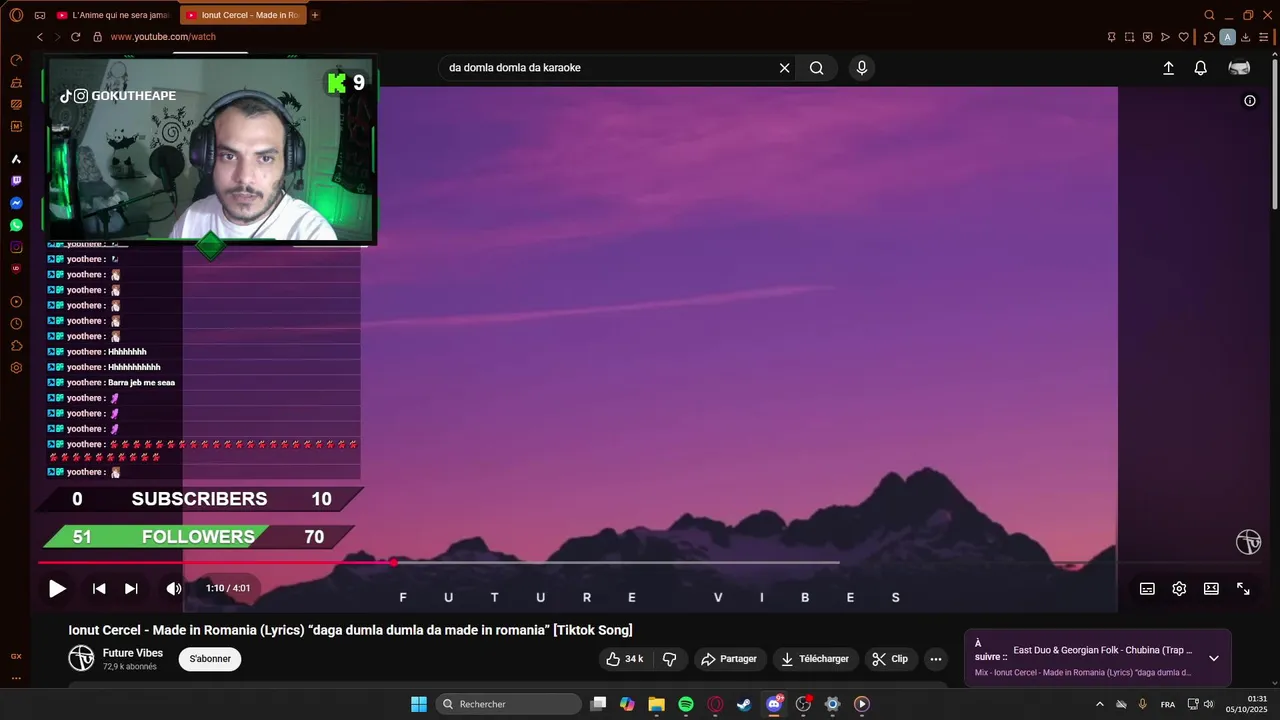Start voice search with microphone icon
Image resolution: width=1280 pixels, height=720 pixels.
tap(861, 68)
